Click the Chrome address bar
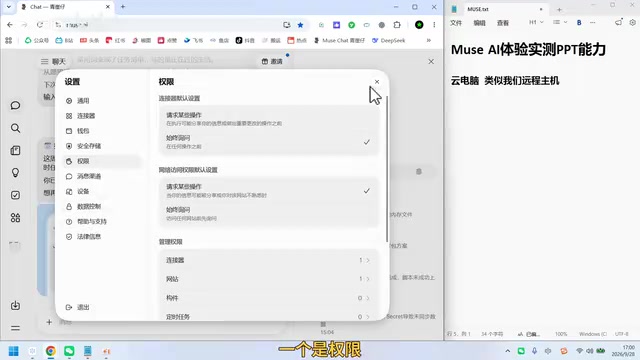640x360 pixels. tap(171, 25)
